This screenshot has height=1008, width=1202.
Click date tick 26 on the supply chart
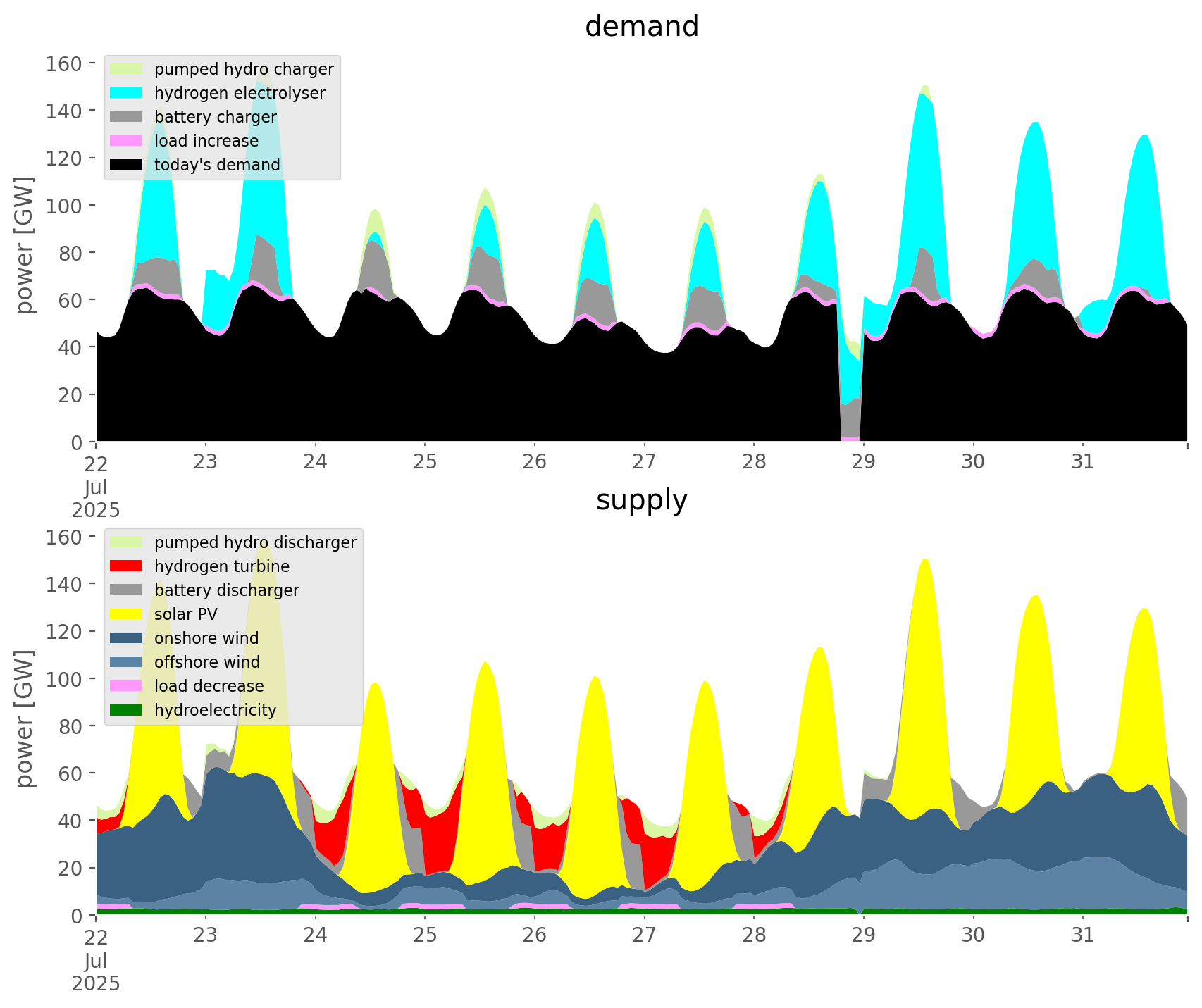(535, 935)
